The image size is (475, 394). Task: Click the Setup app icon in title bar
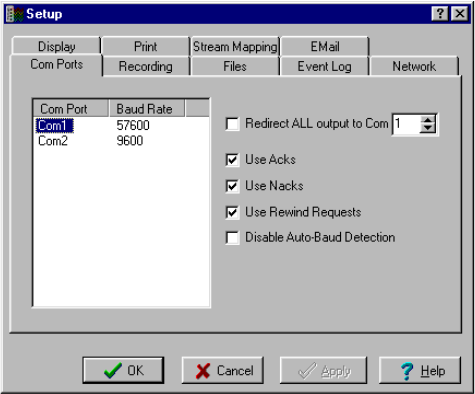[15, 14]
